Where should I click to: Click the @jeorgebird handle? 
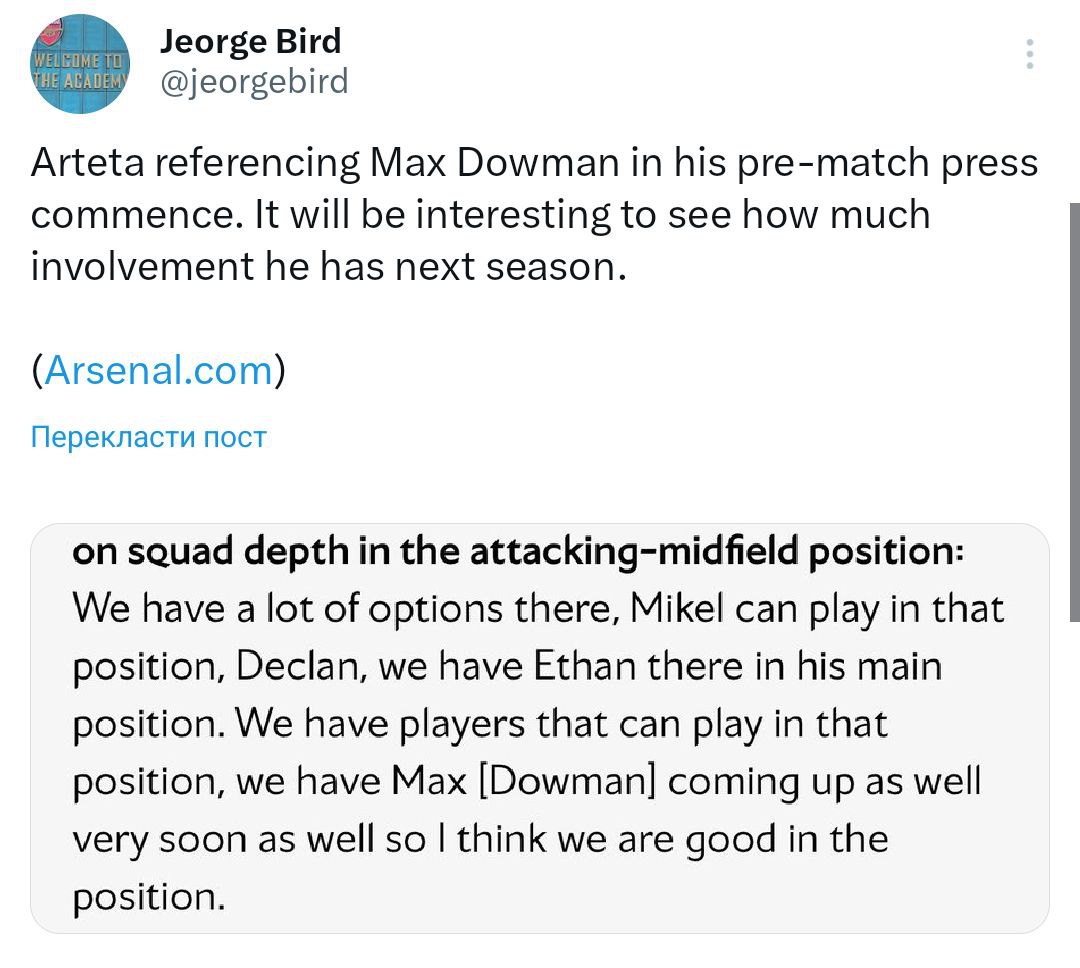point(254,80)
